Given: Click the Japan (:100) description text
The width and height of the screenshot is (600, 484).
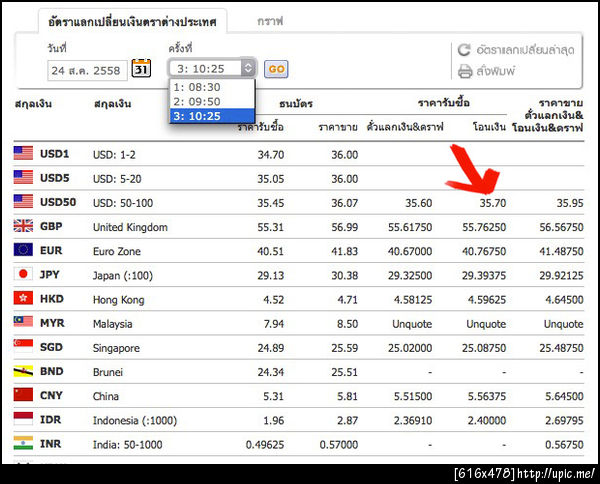Looking at the screenshot, I should (123, 275).
